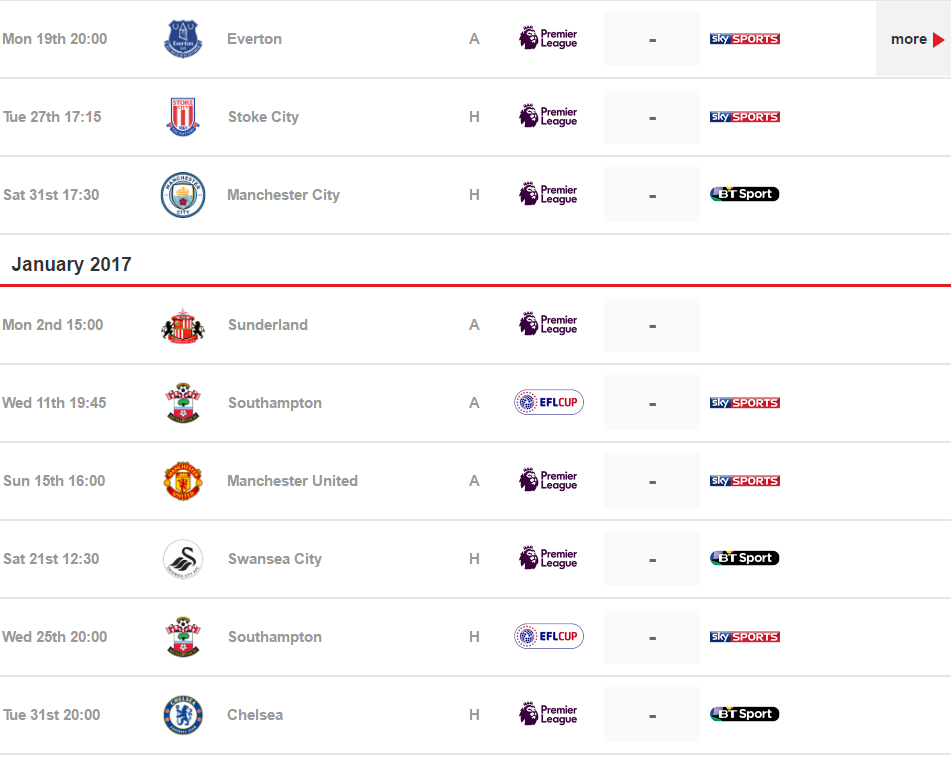Click the Stoke City club crest
Viewport: 951px width, 757px height.
coord(183,117)
